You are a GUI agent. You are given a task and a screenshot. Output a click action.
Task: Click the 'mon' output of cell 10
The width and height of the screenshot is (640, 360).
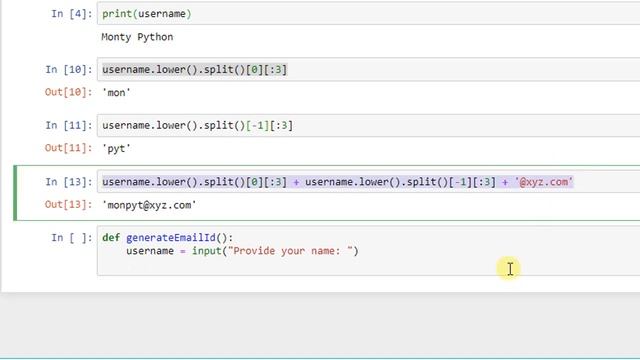[x=116, y=93]
